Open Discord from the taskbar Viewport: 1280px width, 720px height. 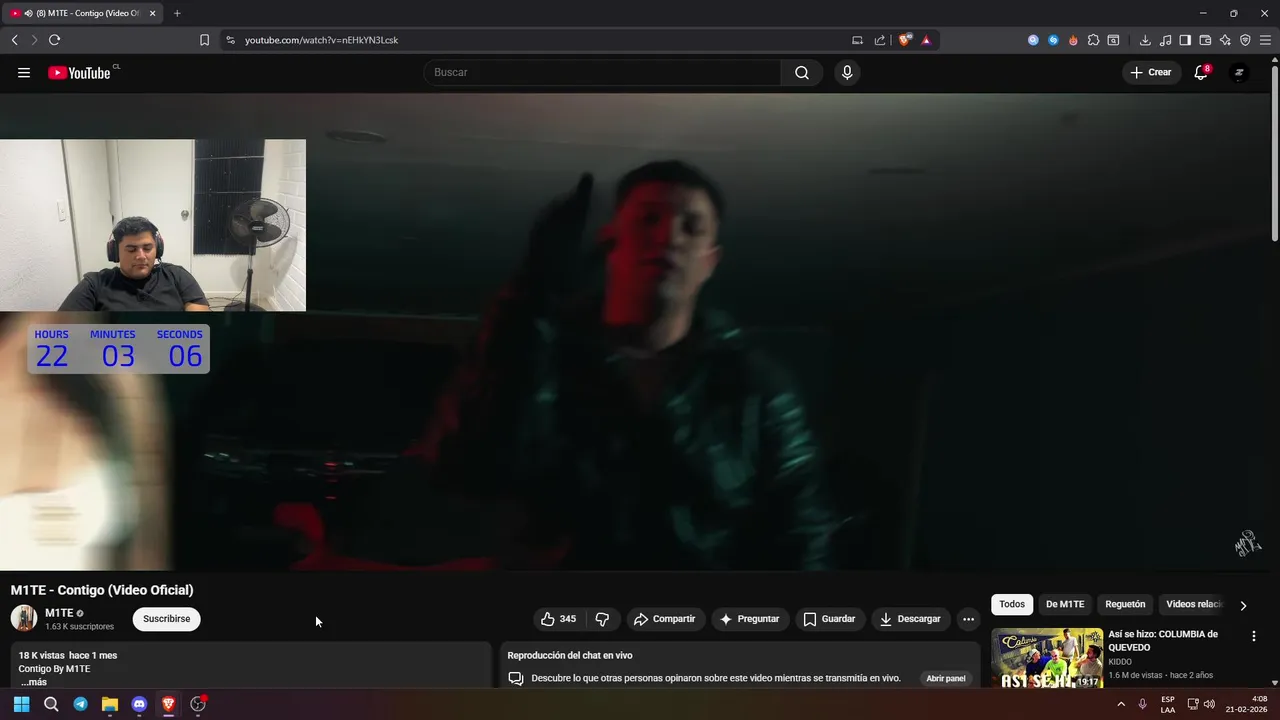(x=139, y=704)
